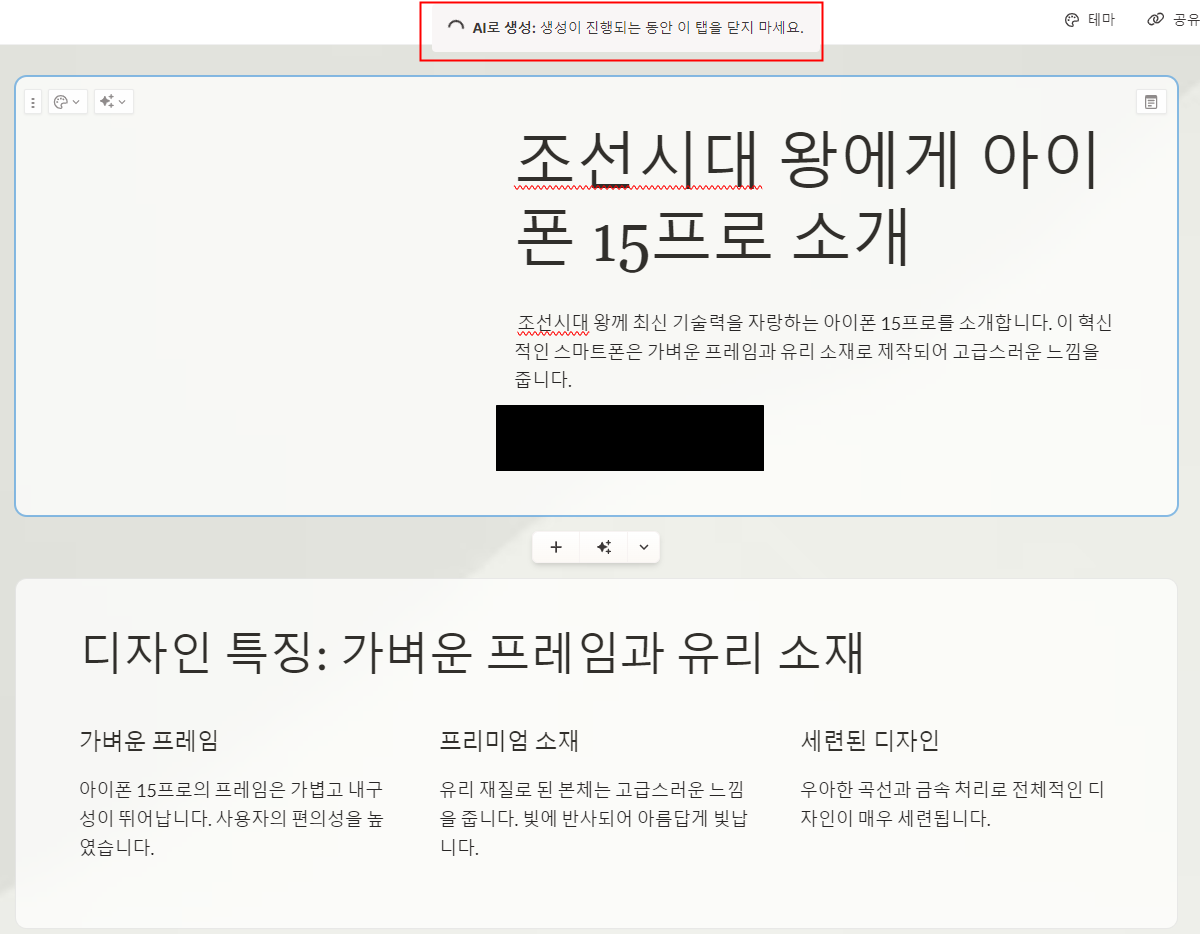Open the 테마 theme menu

click(x=1090, y=19)
